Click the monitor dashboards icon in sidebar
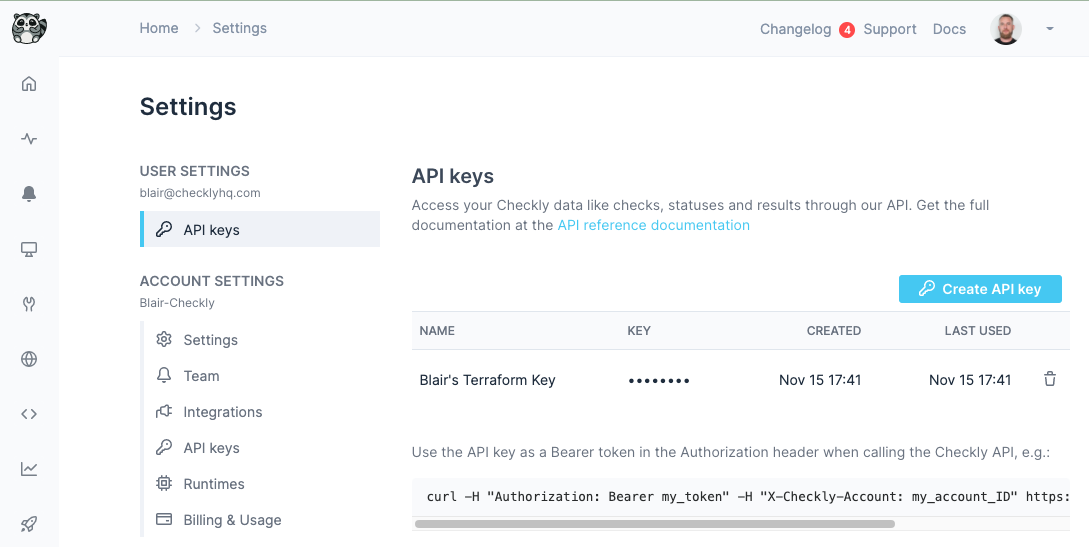This screenshot has height=547, width=1089. point(29,249)
